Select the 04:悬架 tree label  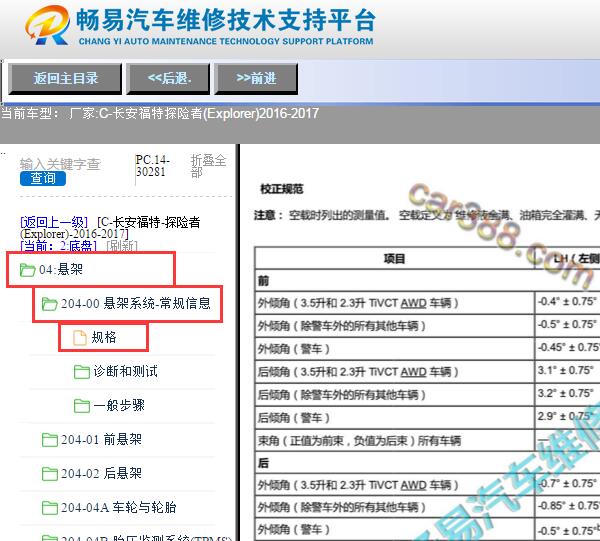pos(61,269)
